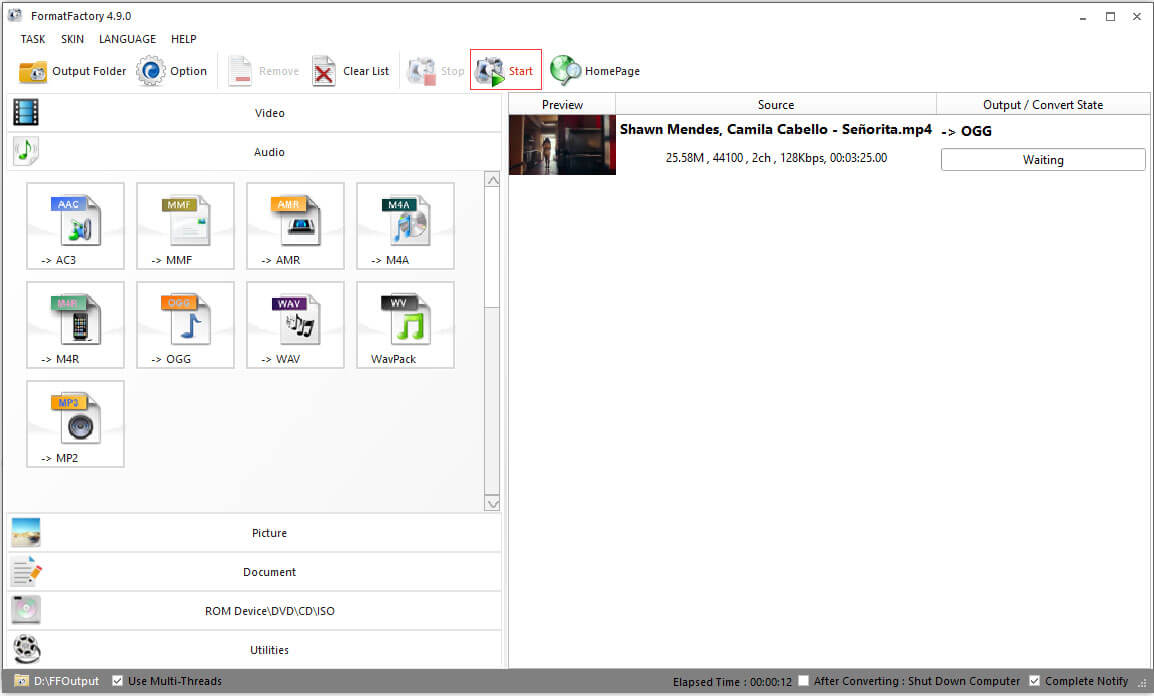
Task: Select the Señorita video preview thumbnail
Action: [x=562, y=145]
